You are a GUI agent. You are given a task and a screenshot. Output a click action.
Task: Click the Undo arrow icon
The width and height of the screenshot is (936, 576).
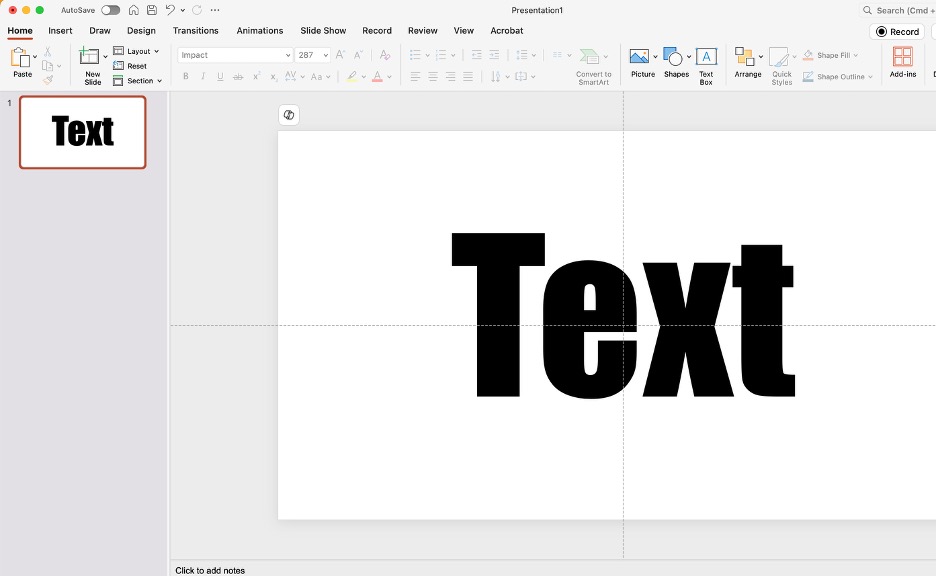[x=170, y=10]
